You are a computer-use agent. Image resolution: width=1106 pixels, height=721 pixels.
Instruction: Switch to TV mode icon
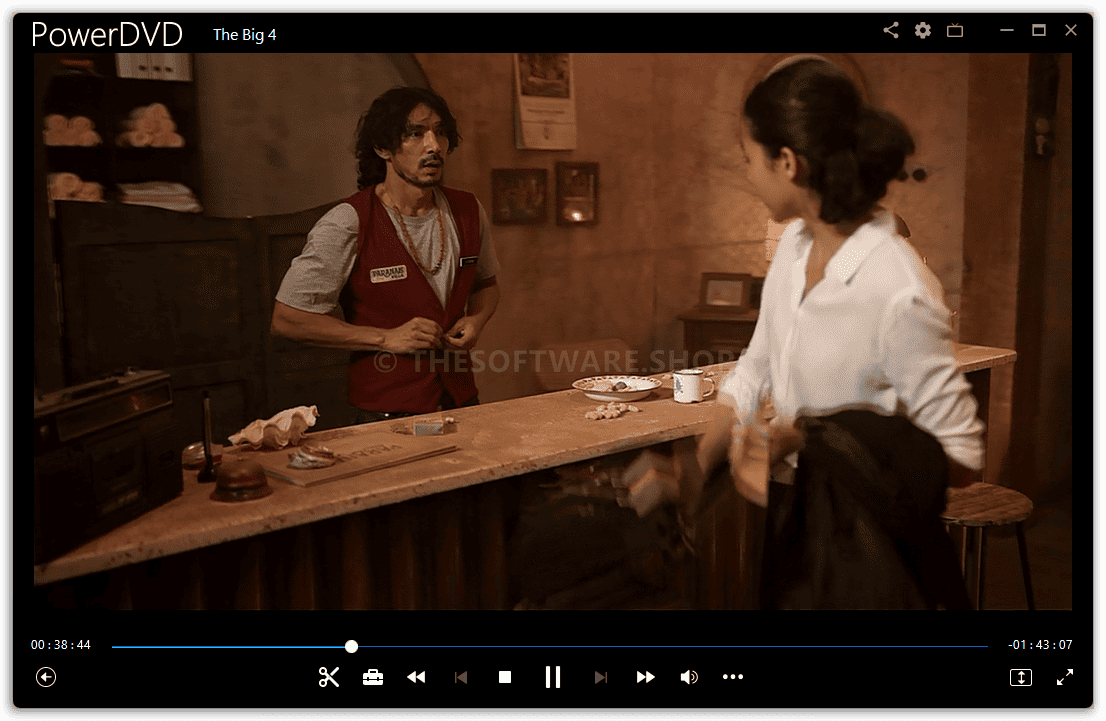[x=955, y=30]
